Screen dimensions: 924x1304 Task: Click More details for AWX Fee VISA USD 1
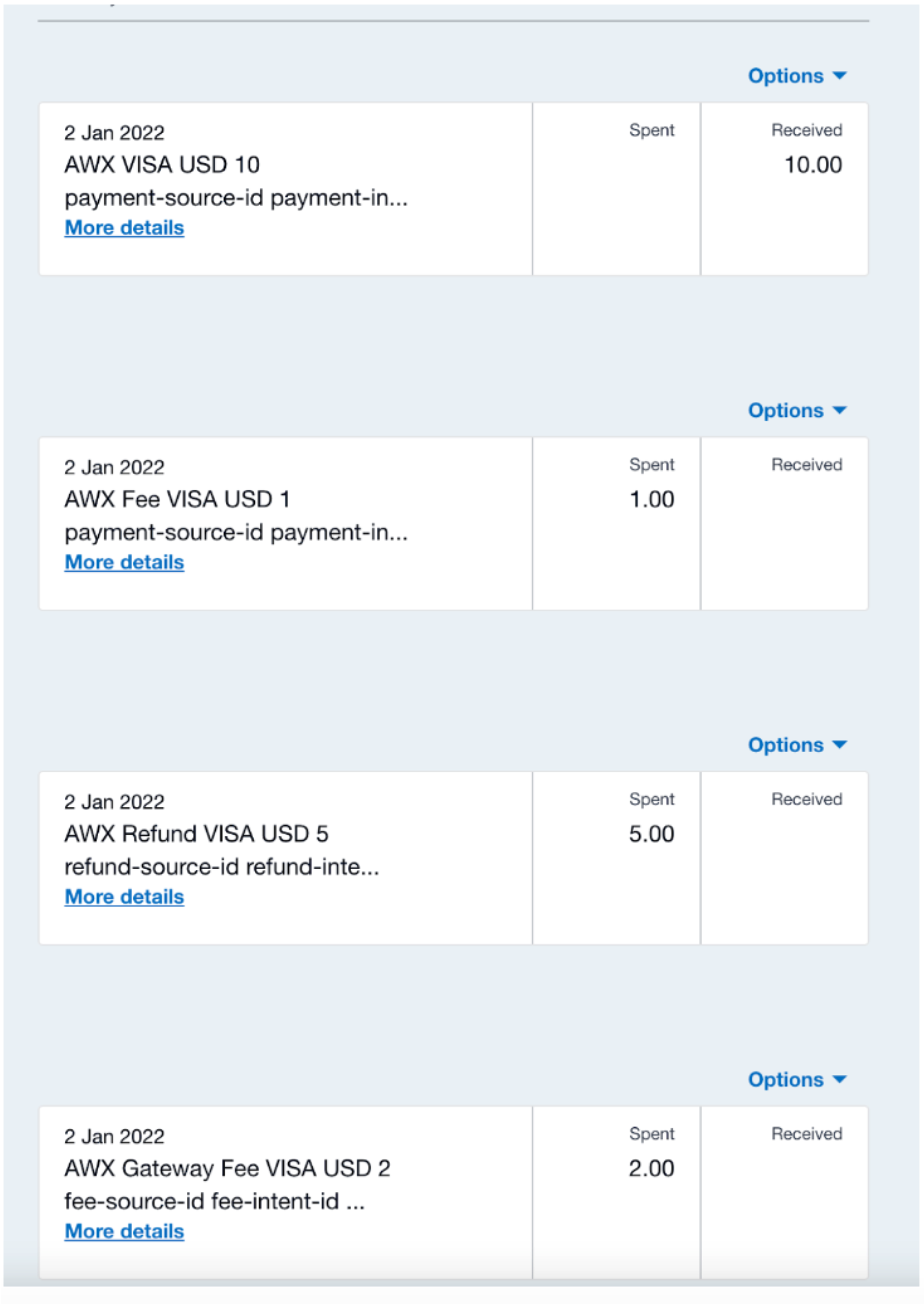[124, 563]
